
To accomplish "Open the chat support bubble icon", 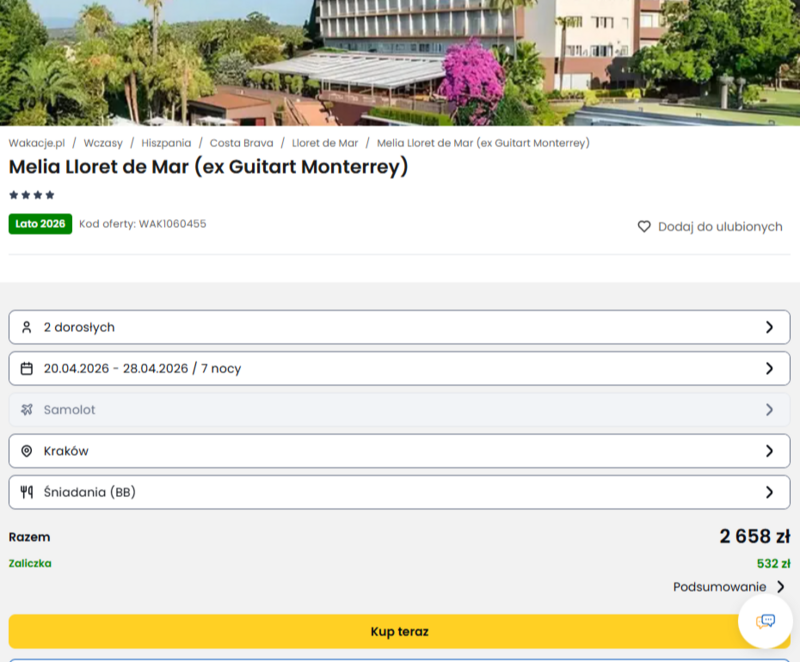I will [x=766, y=621].
